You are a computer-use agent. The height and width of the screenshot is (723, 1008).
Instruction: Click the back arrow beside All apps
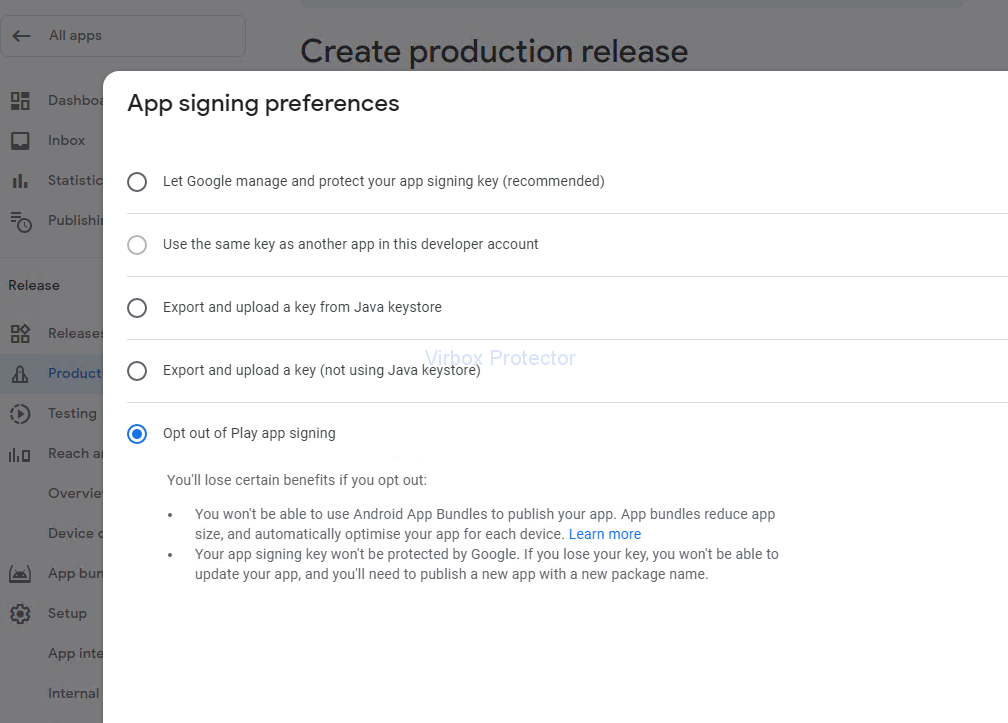click(x=21, y=36)
